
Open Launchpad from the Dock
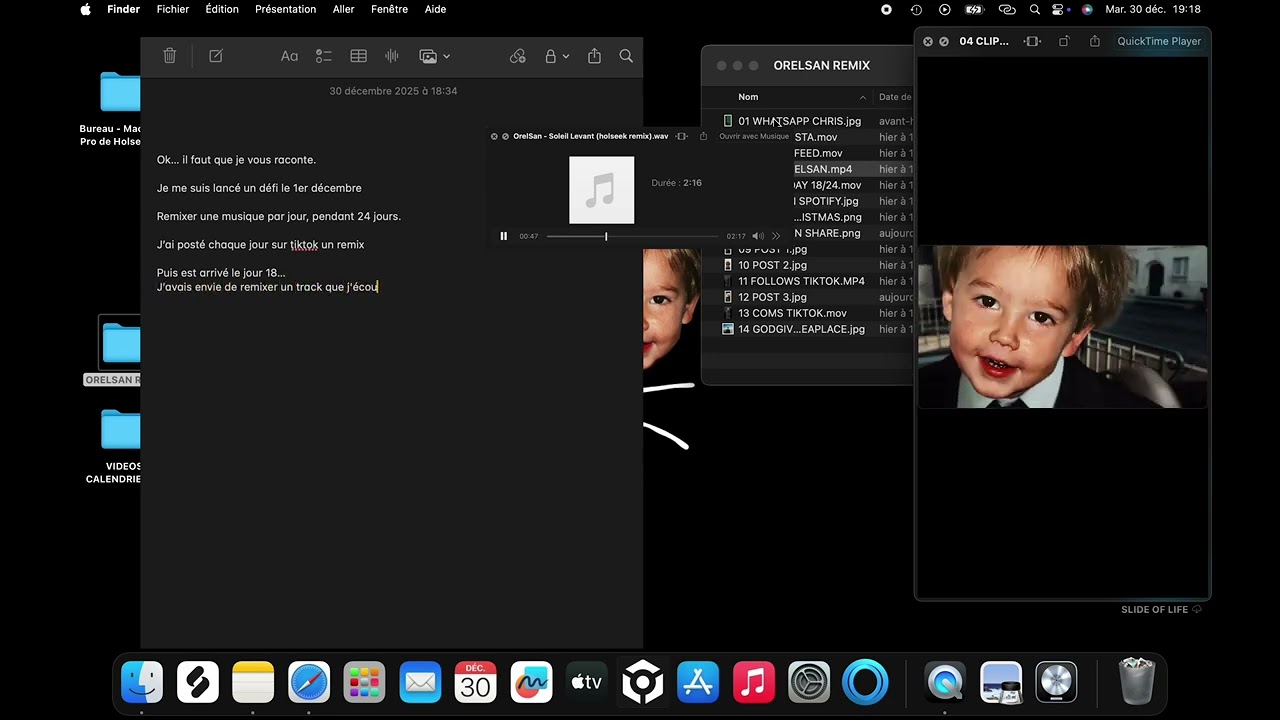click(364, 684)
